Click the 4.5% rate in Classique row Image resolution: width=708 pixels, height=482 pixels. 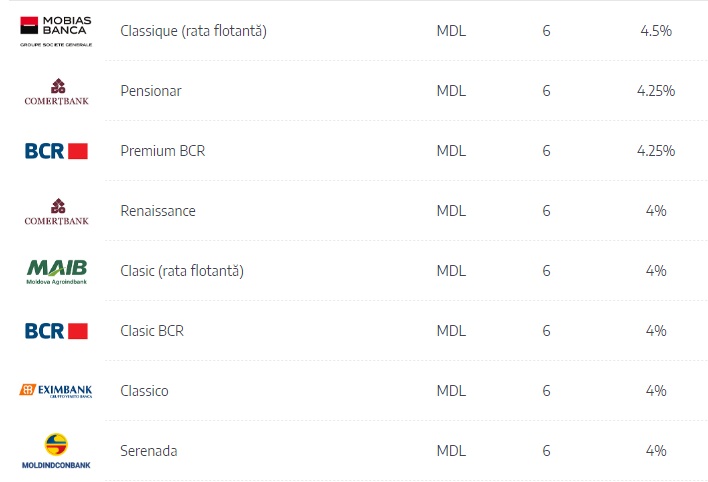point(656,31)
